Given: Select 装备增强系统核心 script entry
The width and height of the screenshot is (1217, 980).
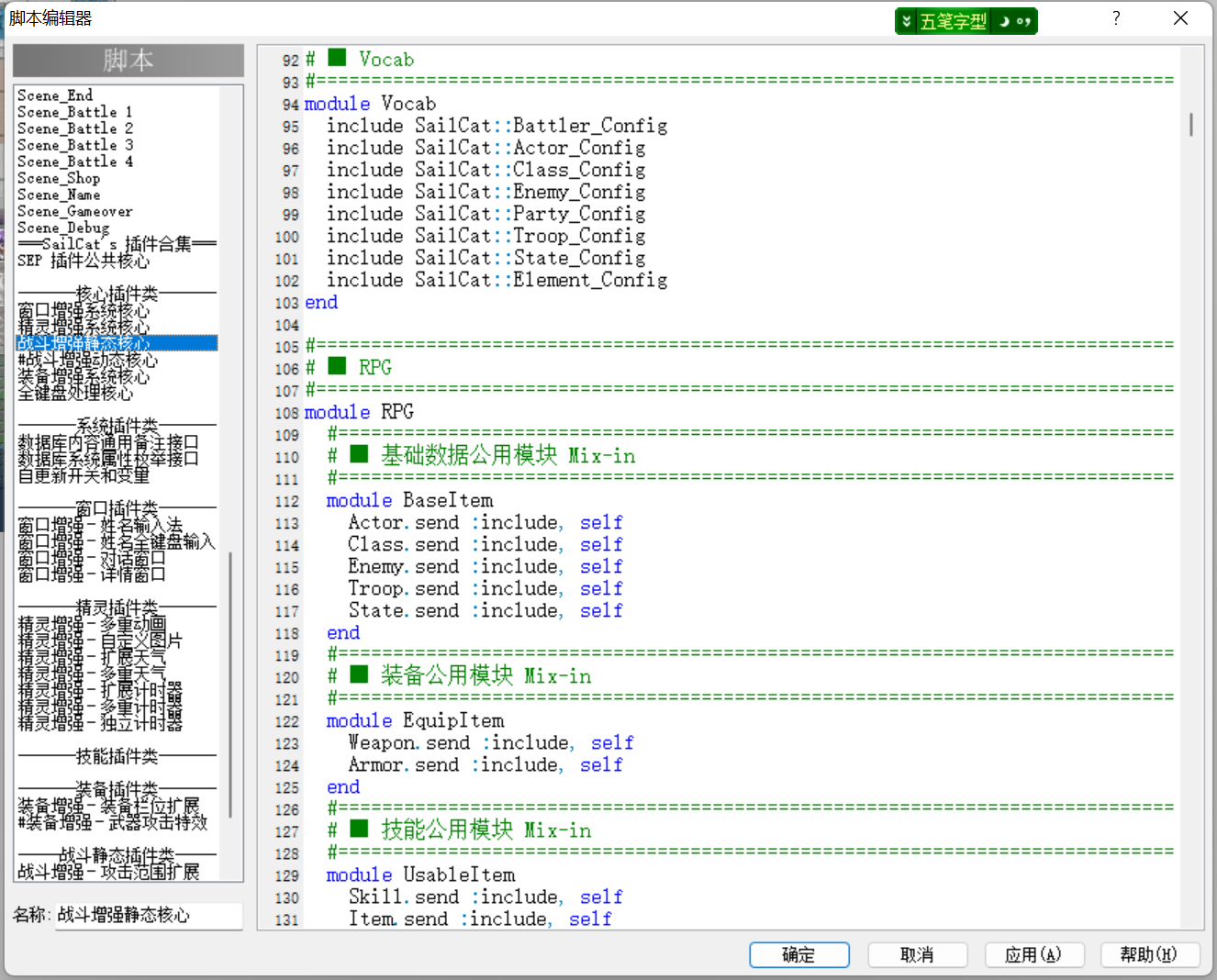Looking at the screenshot, I should pyautogui.click(x=84, y=376).
